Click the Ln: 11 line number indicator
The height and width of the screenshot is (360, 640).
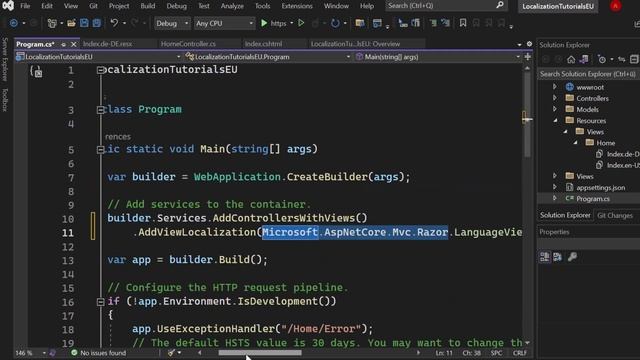click(444, 353)
